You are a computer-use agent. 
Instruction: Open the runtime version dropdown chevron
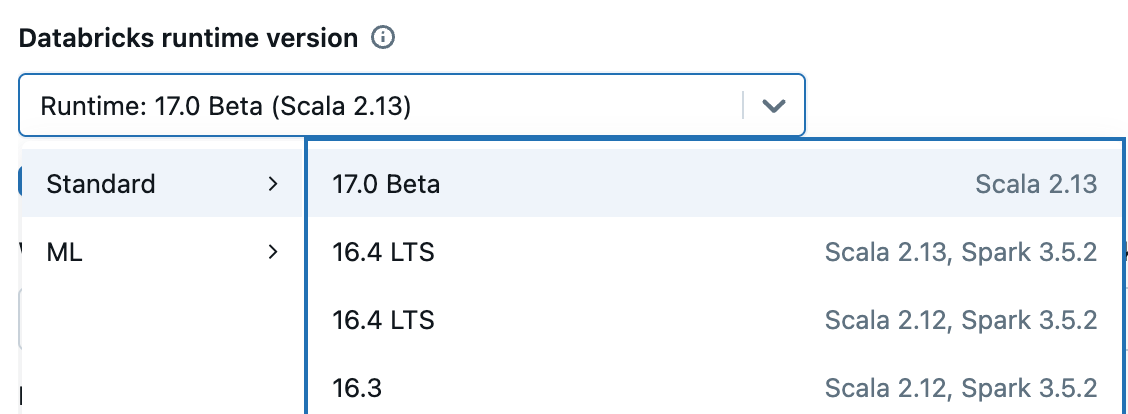point(773,105)
